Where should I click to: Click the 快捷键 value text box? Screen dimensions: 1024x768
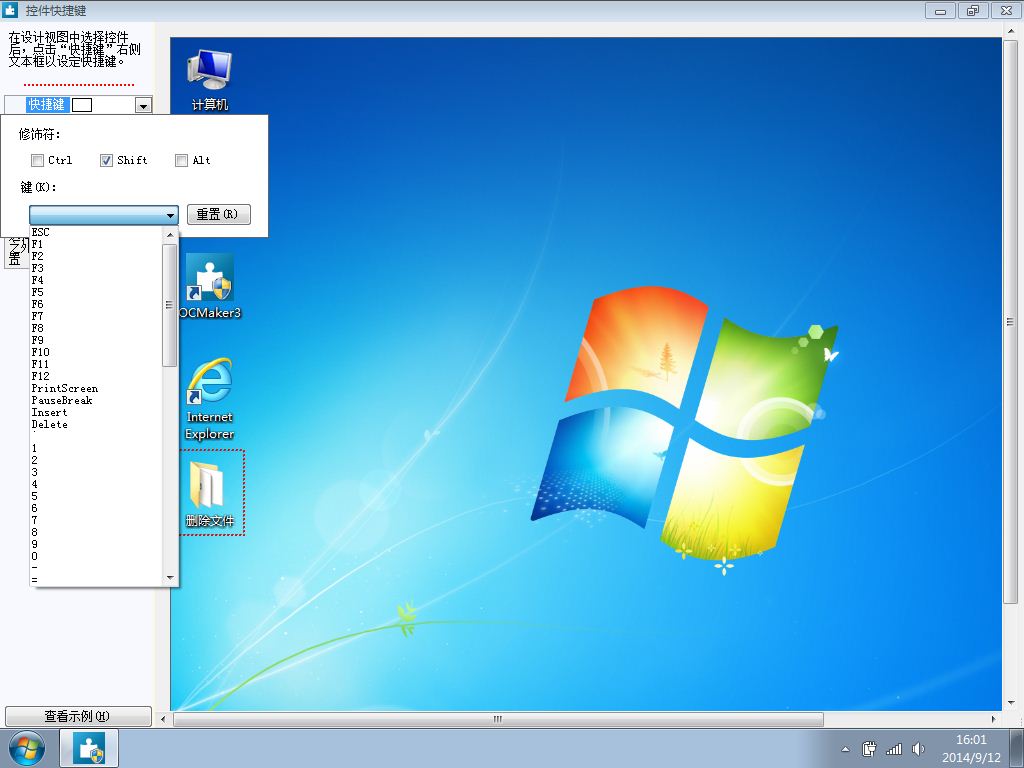82,104
